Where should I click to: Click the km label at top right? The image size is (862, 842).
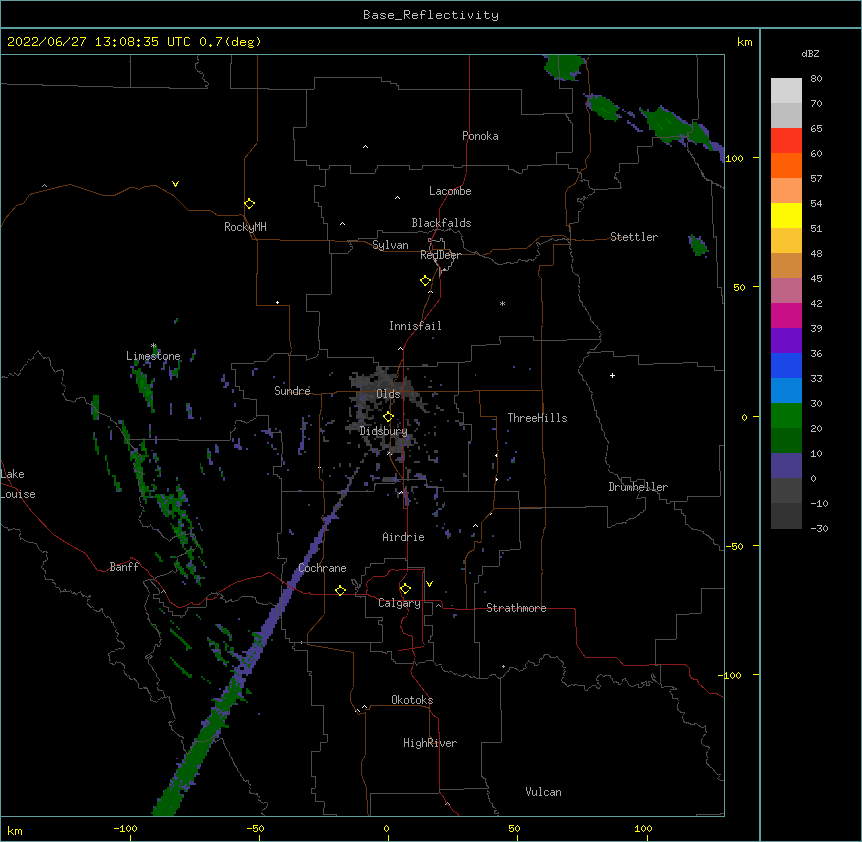(744, 42)
